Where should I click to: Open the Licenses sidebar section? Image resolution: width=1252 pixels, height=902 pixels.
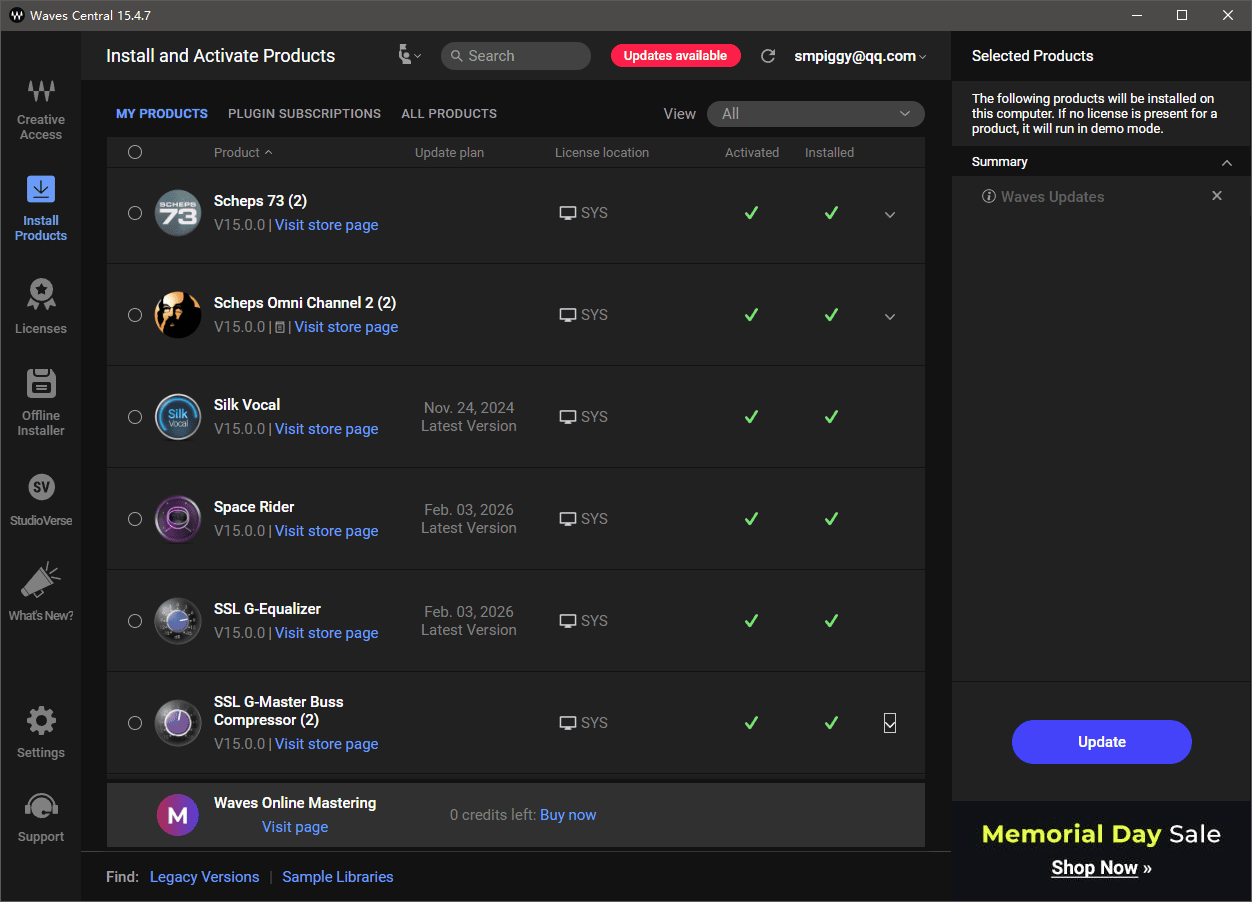point(41,306)
